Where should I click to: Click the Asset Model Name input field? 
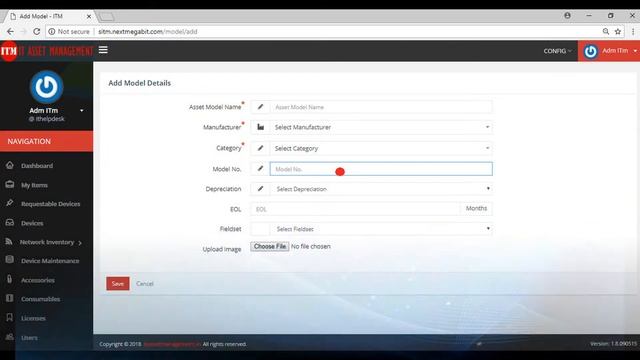pyautogui.click(x=381, y=107)
